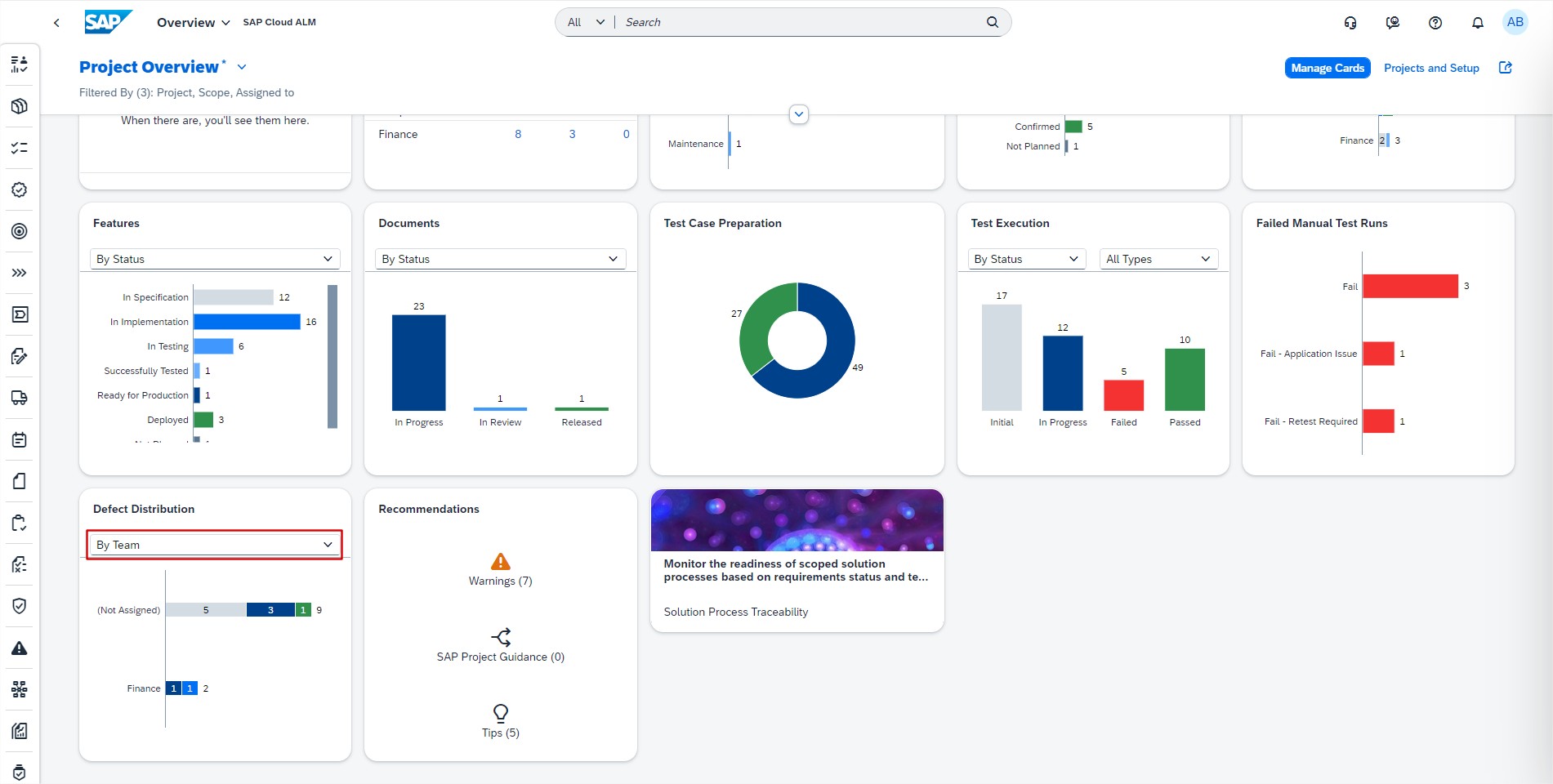
Task: Click the search magnifier icon
Action: pyautogui.click(x=992, y=22)
